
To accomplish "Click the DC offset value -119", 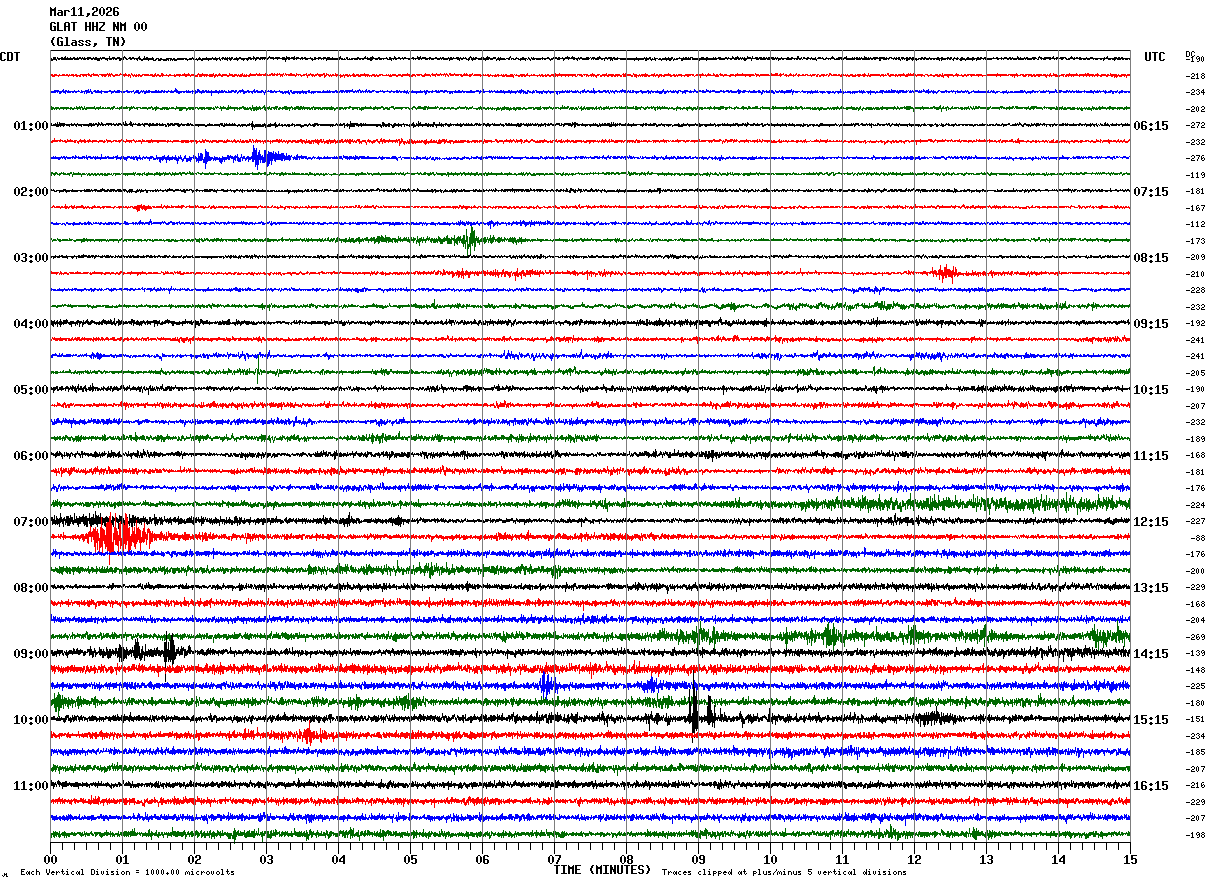I will point(1196,175).
